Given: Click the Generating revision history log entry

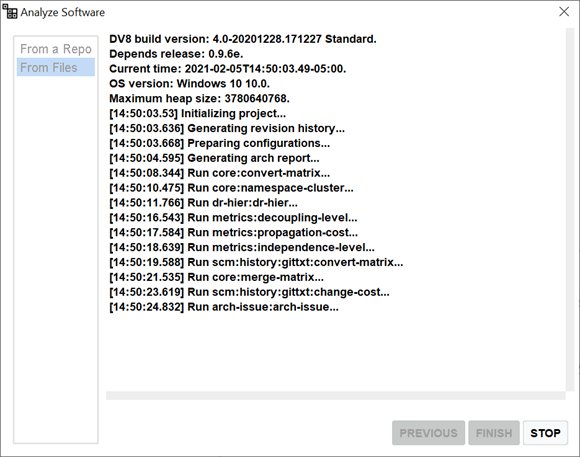Looking at the screenshot, I should click(x=227, y=128).
